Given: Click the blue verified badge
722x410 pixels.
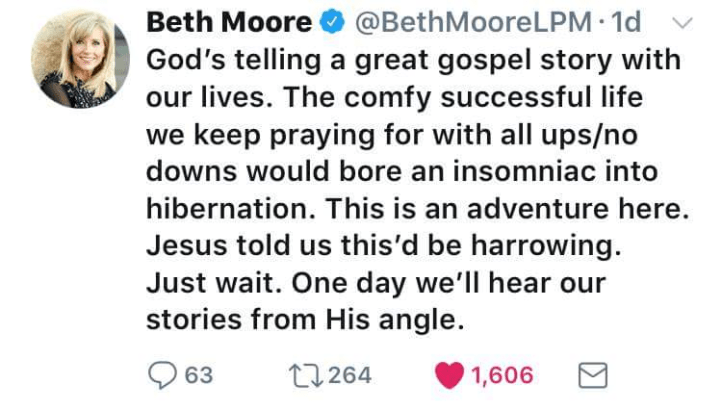Looking at the screenshot, I should [x=332, y=24].
